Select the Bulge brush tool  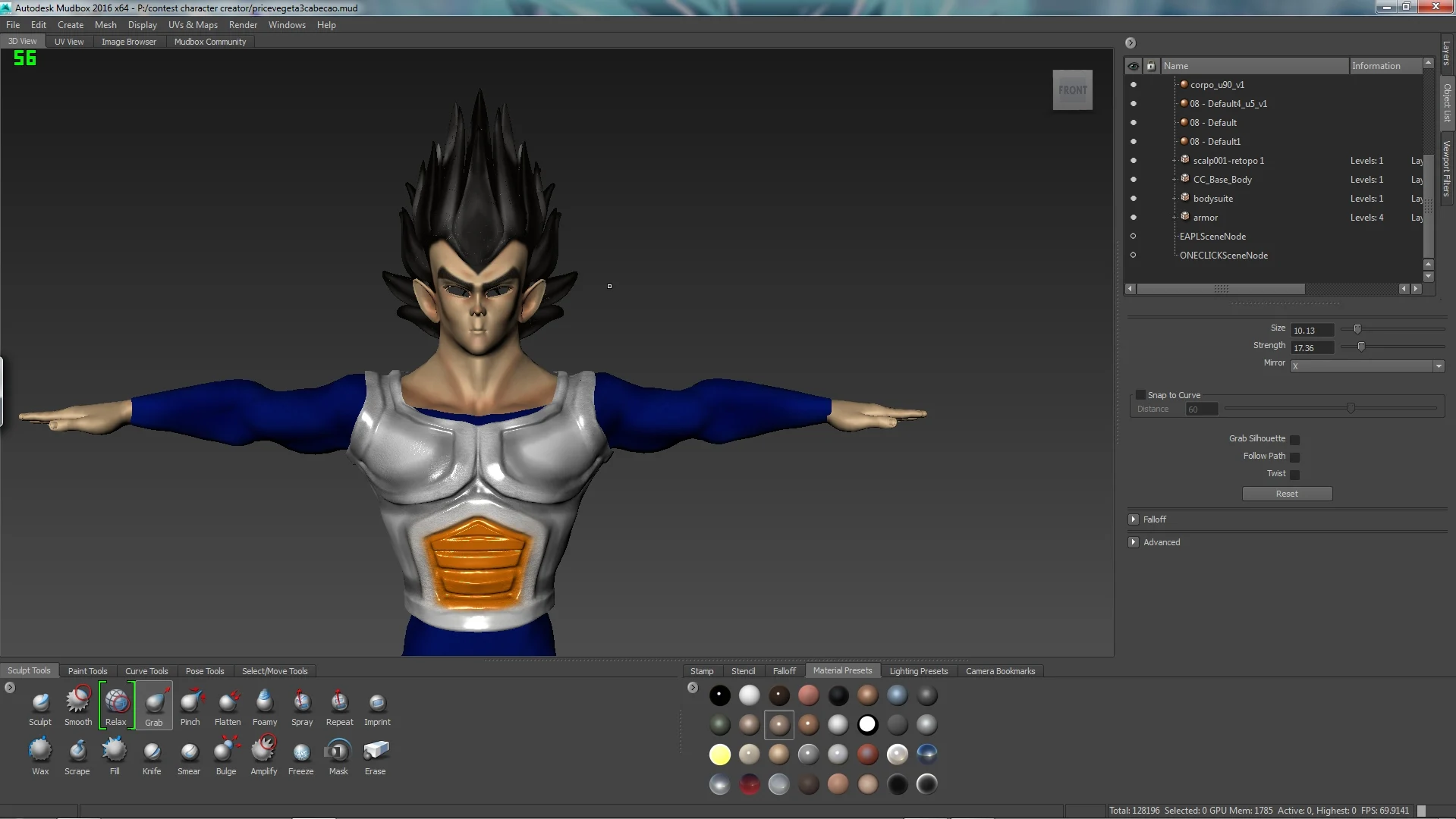226,756
